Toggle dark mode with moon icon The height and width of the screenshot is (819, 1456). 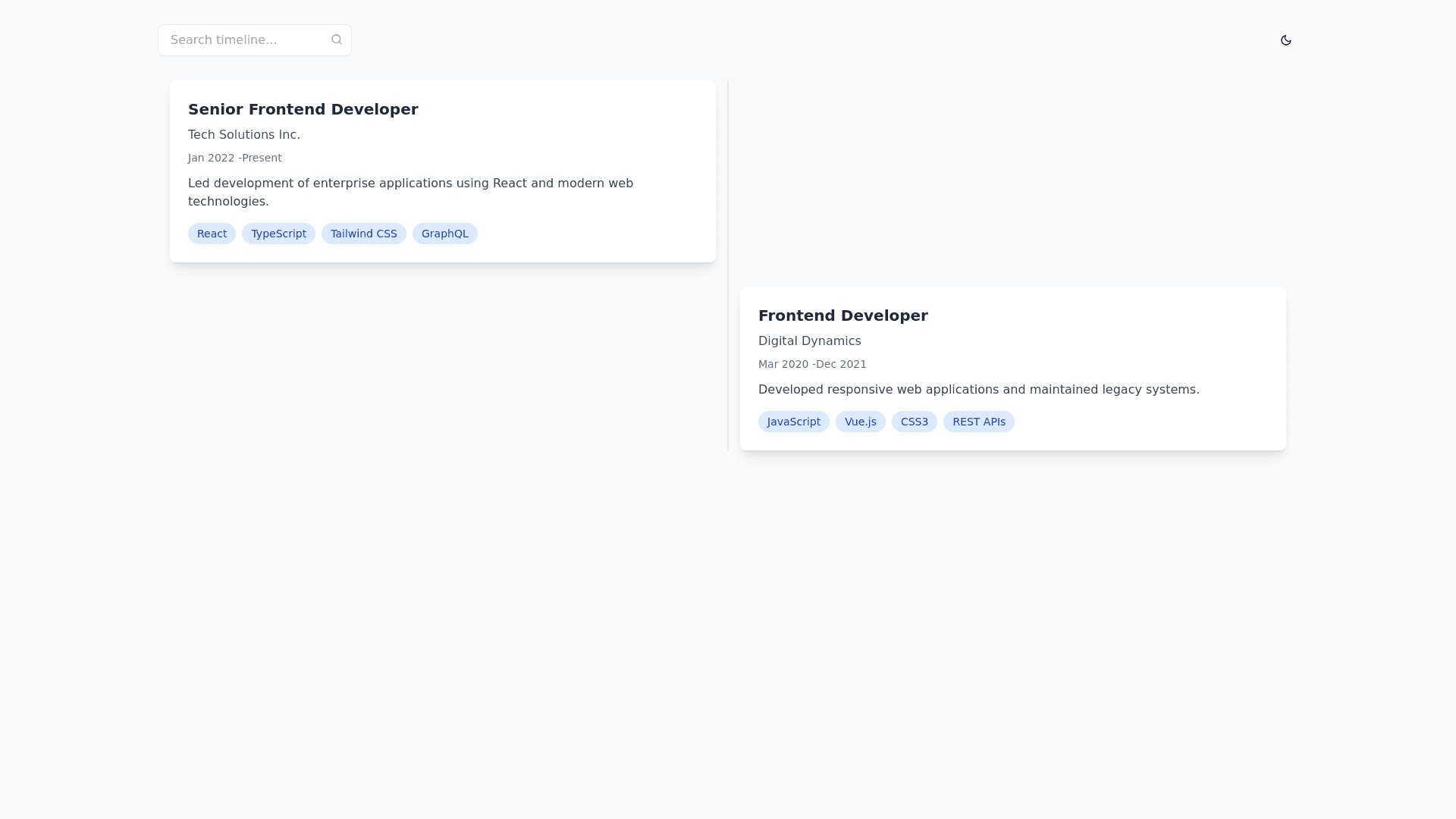[x=1285, y=40]
